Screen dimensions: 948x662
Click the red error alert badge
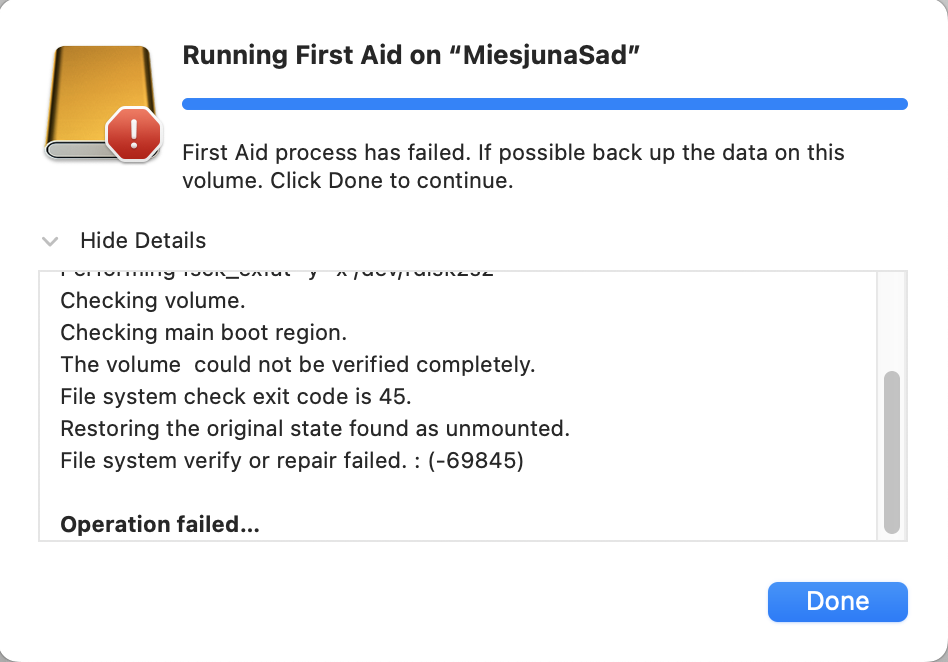tap(134, 134)
